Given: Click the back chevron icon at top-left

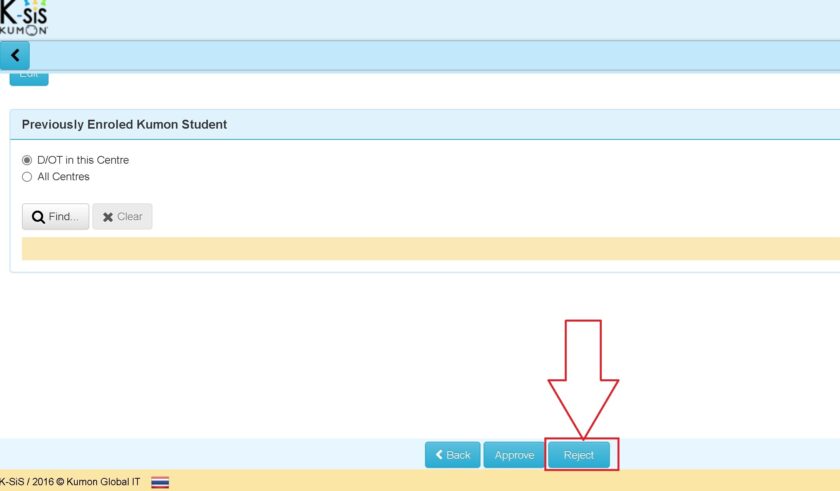Looking at the screenshot, I should point(15,56).
